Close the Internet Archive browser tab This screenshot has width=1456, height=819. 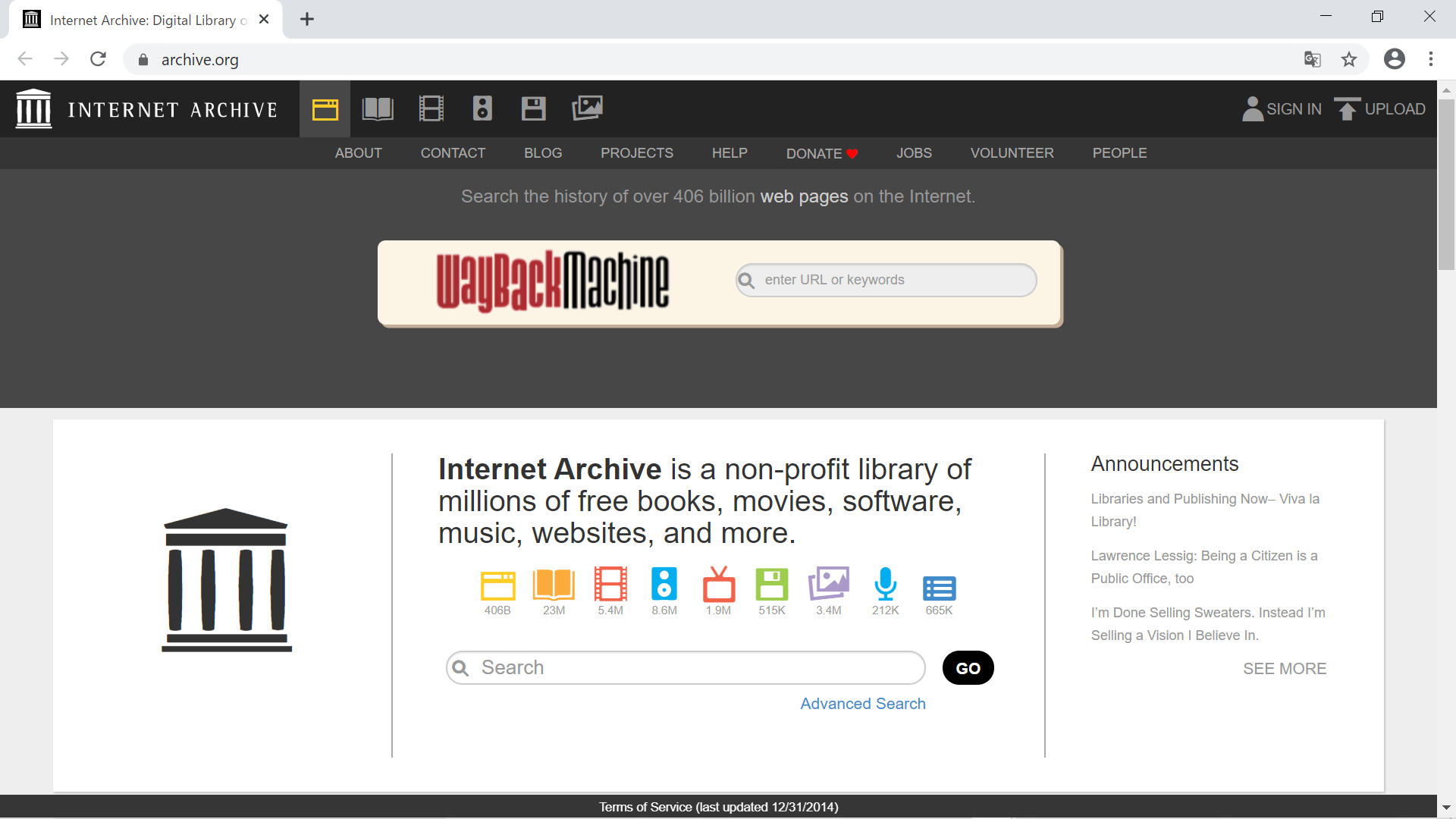264,20
